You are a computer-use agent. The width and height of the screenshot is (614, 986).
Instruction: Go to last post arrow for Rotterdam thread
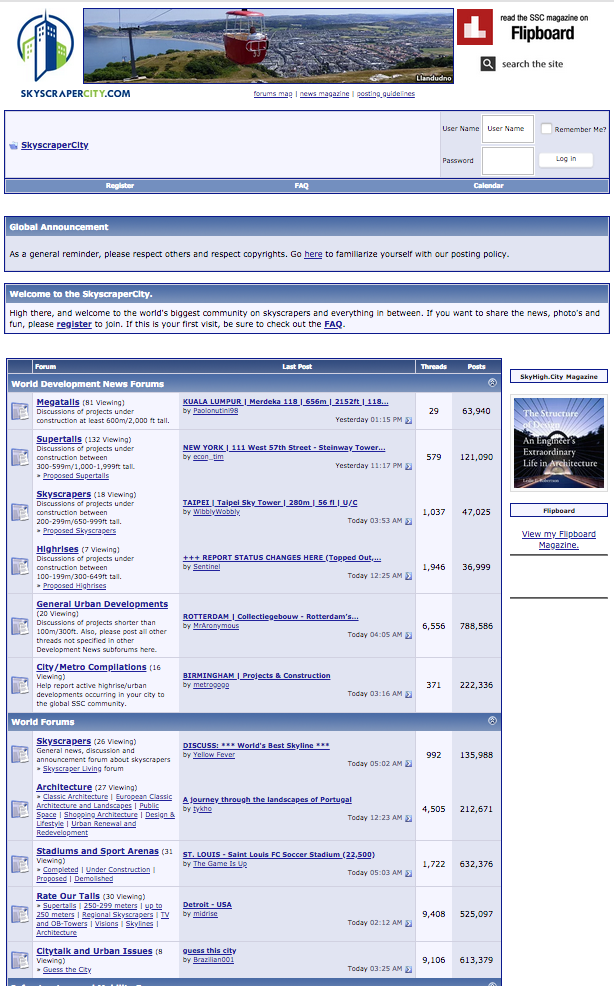pos(408,635)
